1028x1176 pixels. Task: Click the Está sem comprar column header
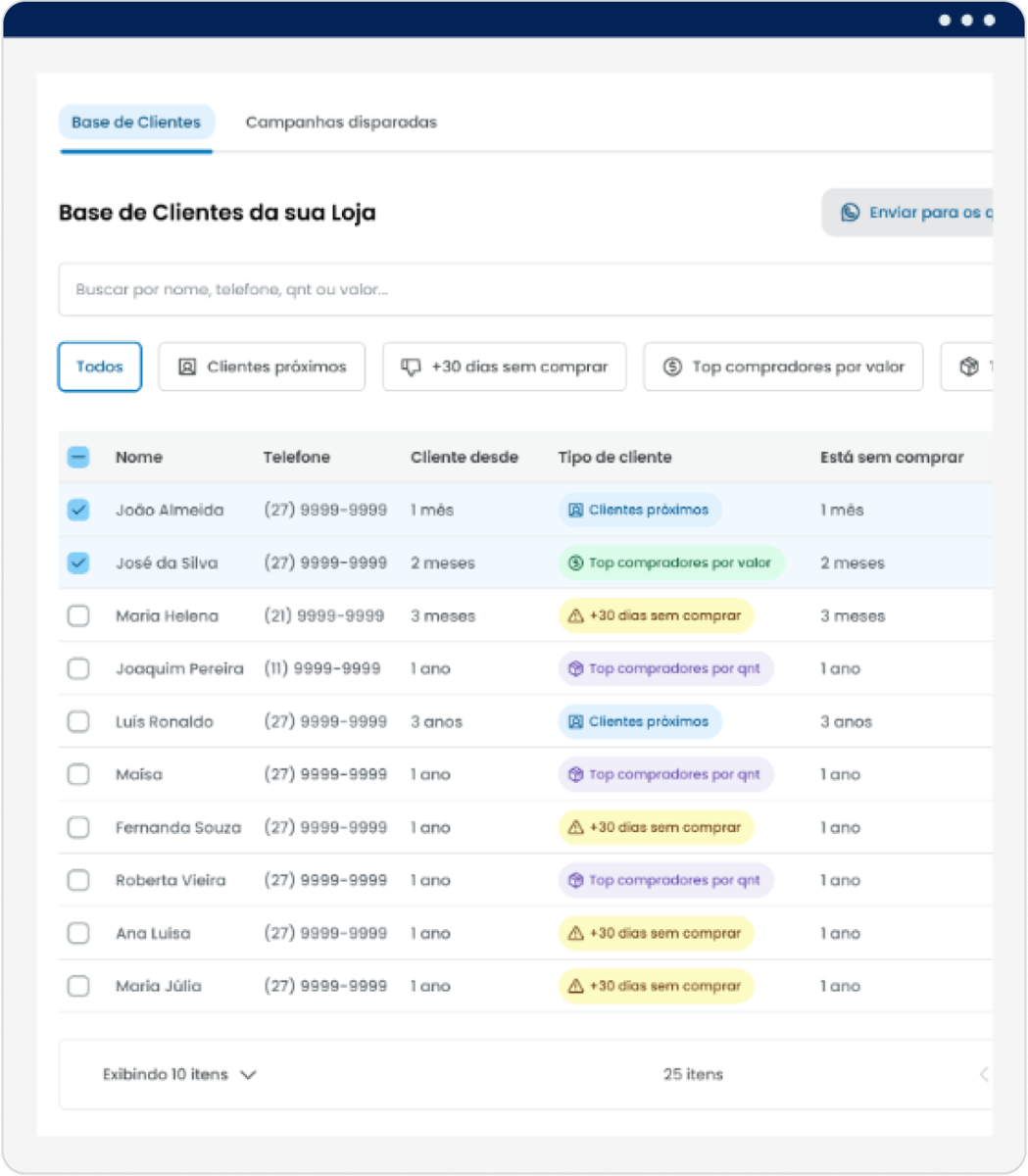(x=892, y=457)
